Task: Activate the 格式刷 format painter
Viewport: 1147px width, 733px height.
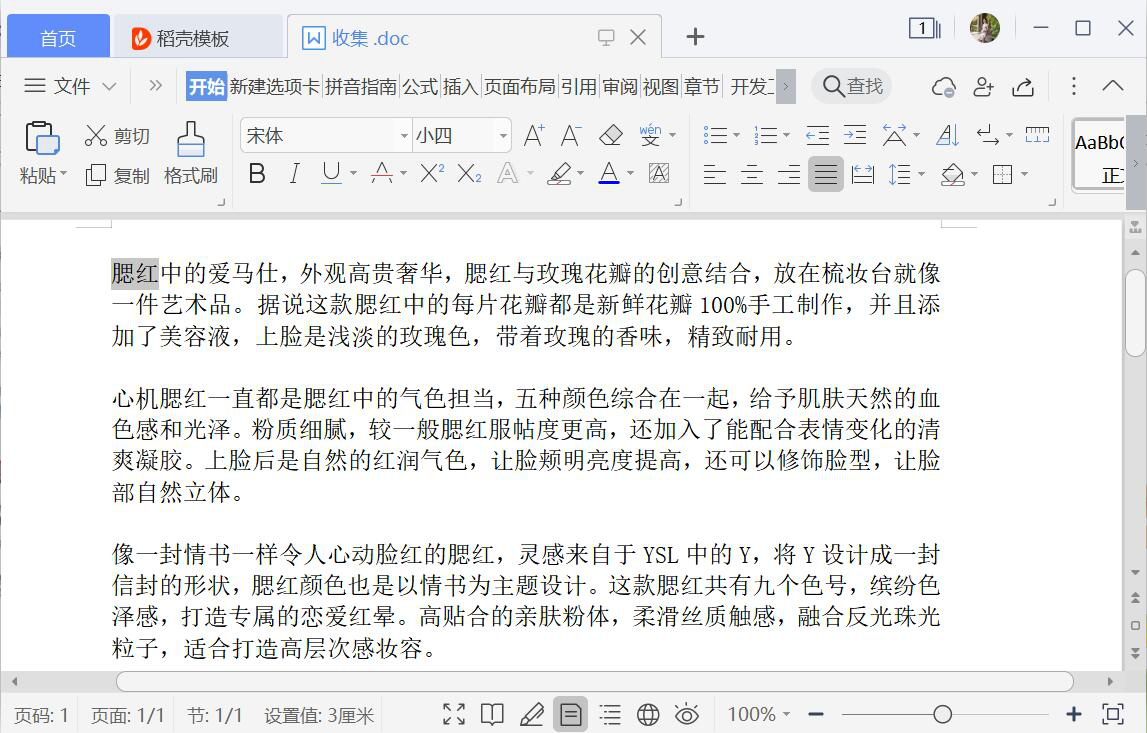Action: click(190, 154)
